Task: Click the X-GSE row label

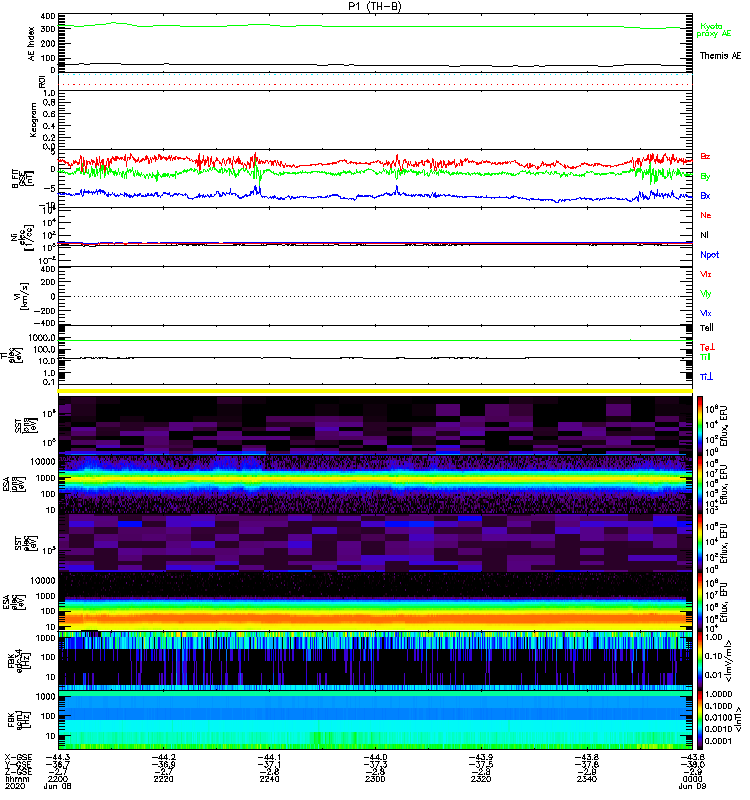Action: (18, 757)
